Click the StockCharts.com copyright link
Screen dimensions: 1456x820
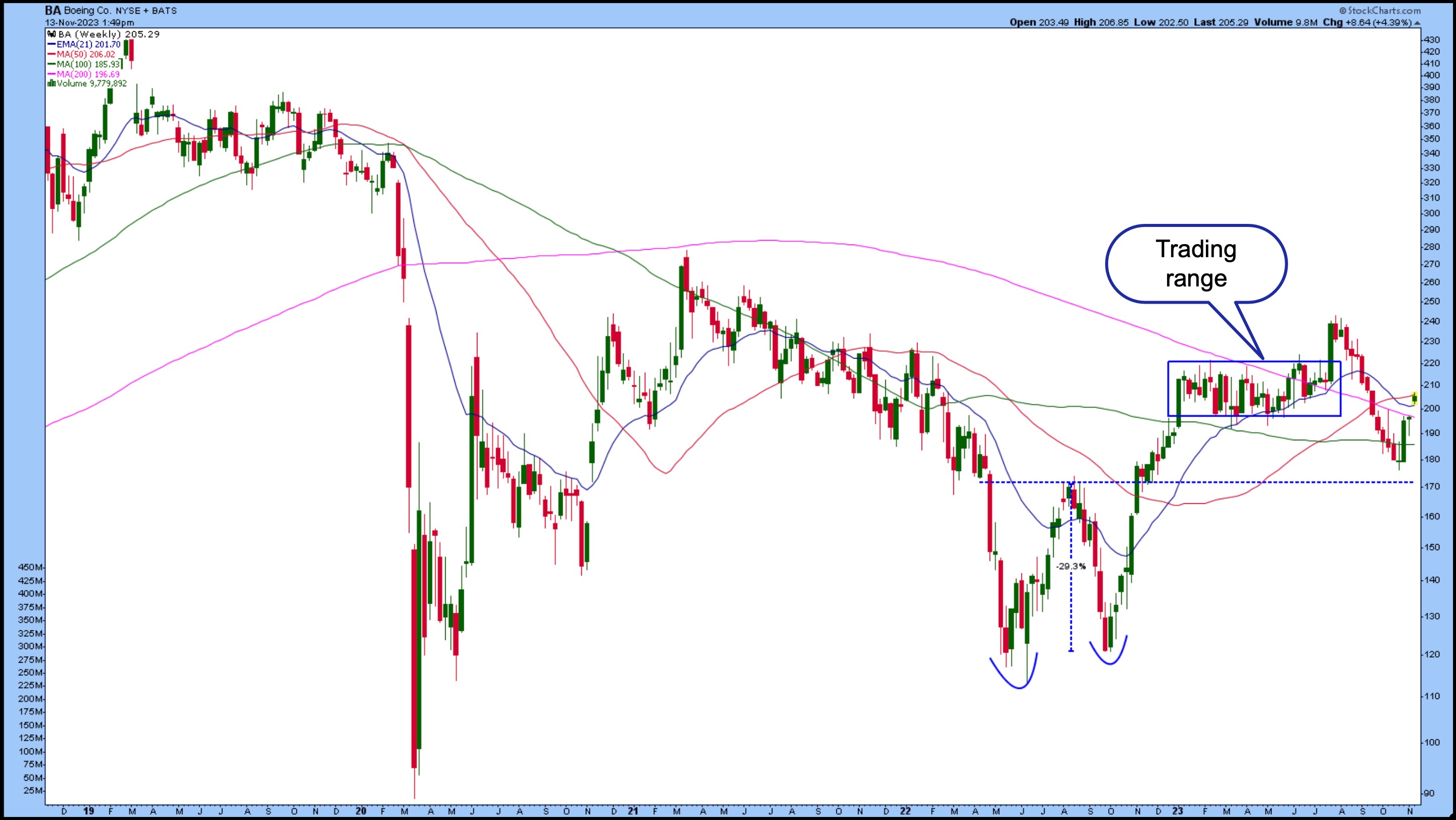click(x=1379, y=10)
